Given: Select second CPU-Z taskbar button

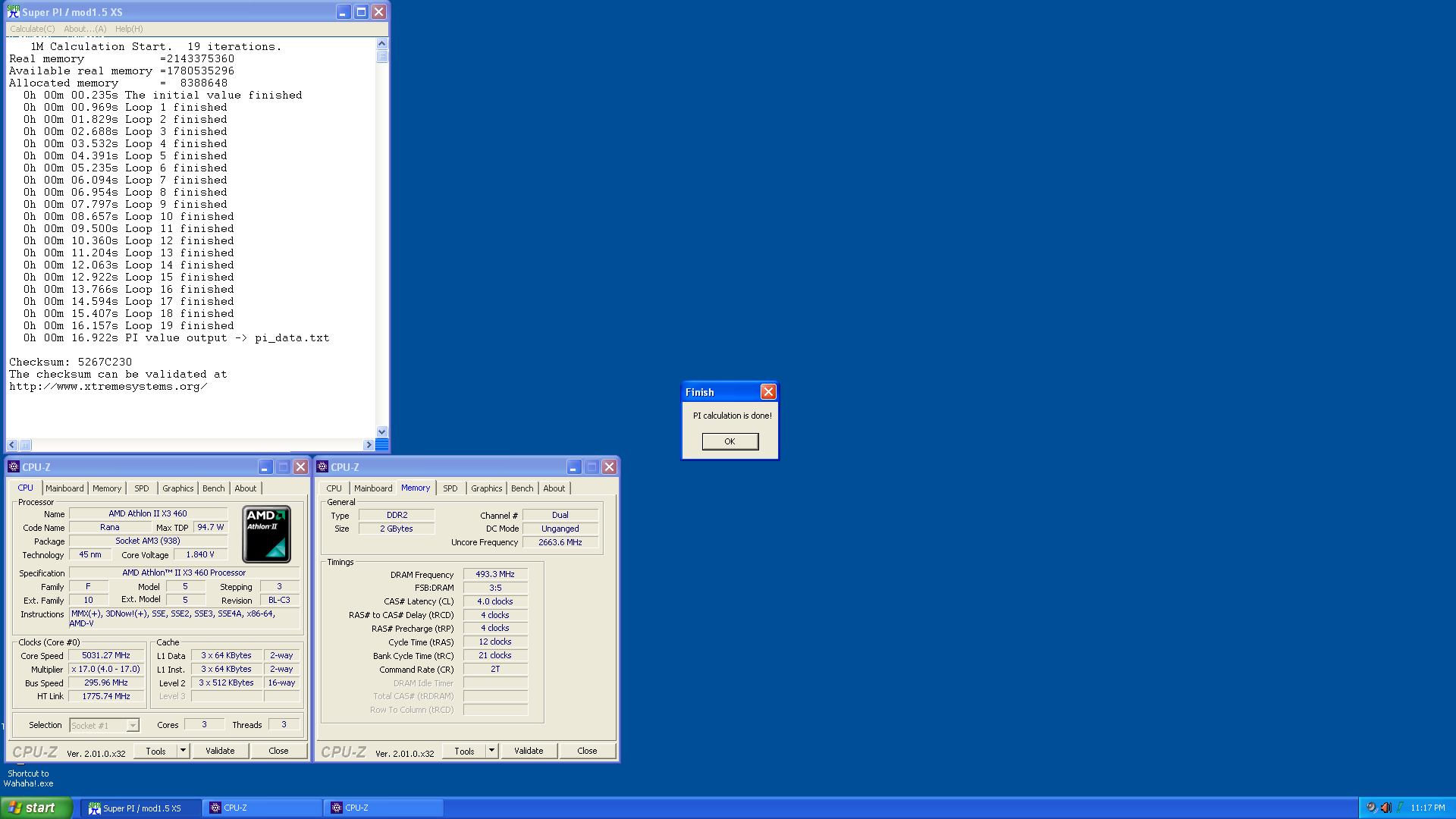Looking at the screenshot, I should pos(384,808).
